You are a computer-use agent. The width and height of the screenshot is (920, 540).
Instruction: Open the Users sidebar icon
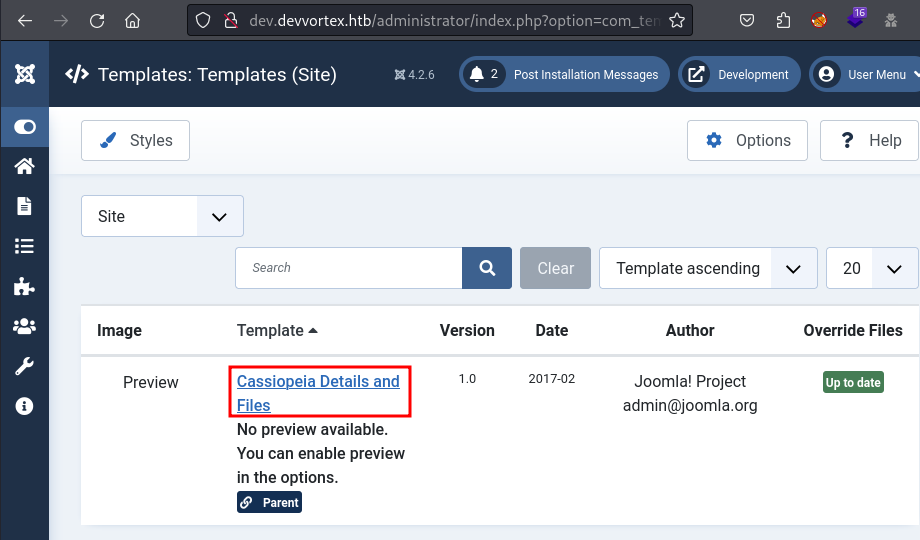pyautogui.click(x=25, y=326)
